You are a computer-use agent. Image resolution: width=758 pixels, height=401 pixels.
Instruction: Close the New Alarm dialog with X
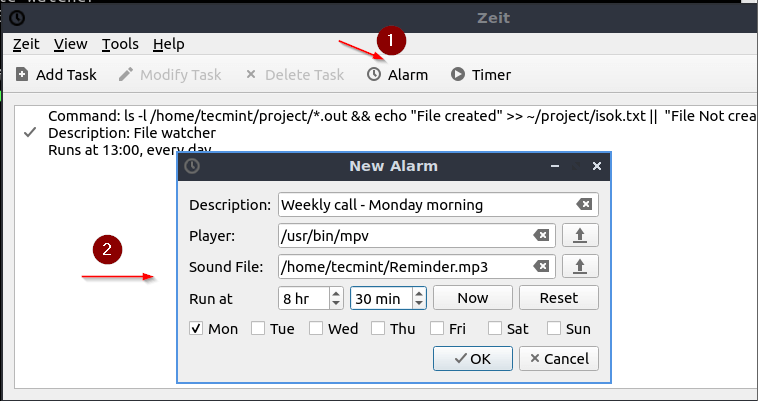point(597,166)
